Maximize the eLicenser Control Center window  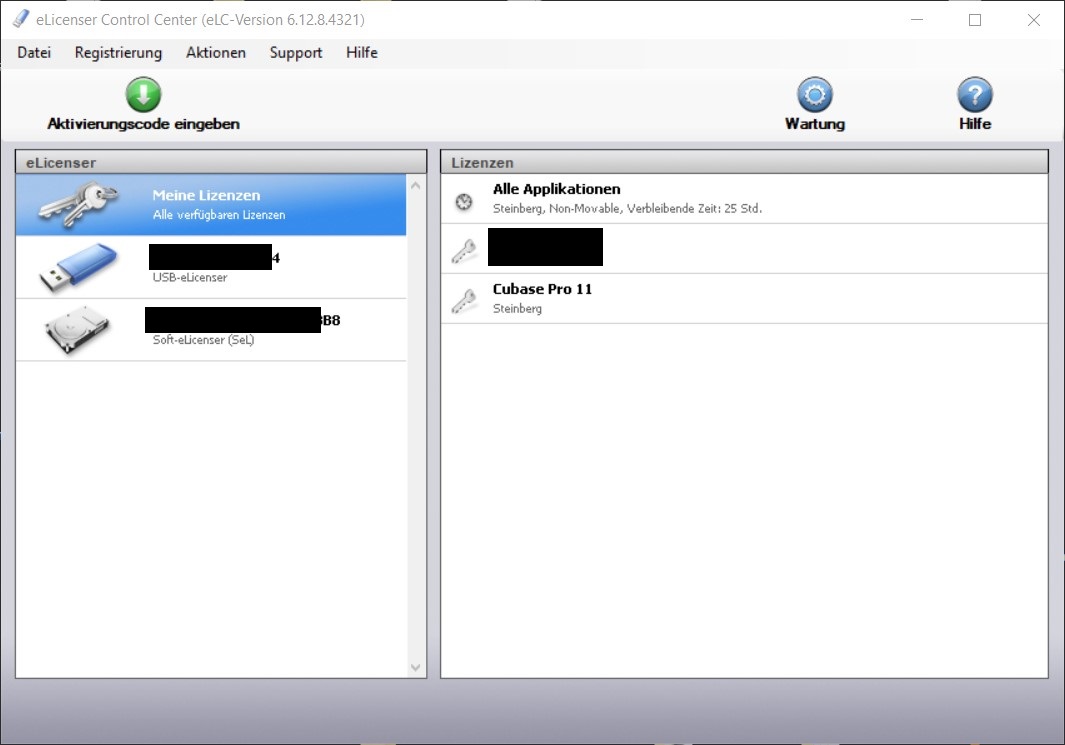(x=975, y=20)
